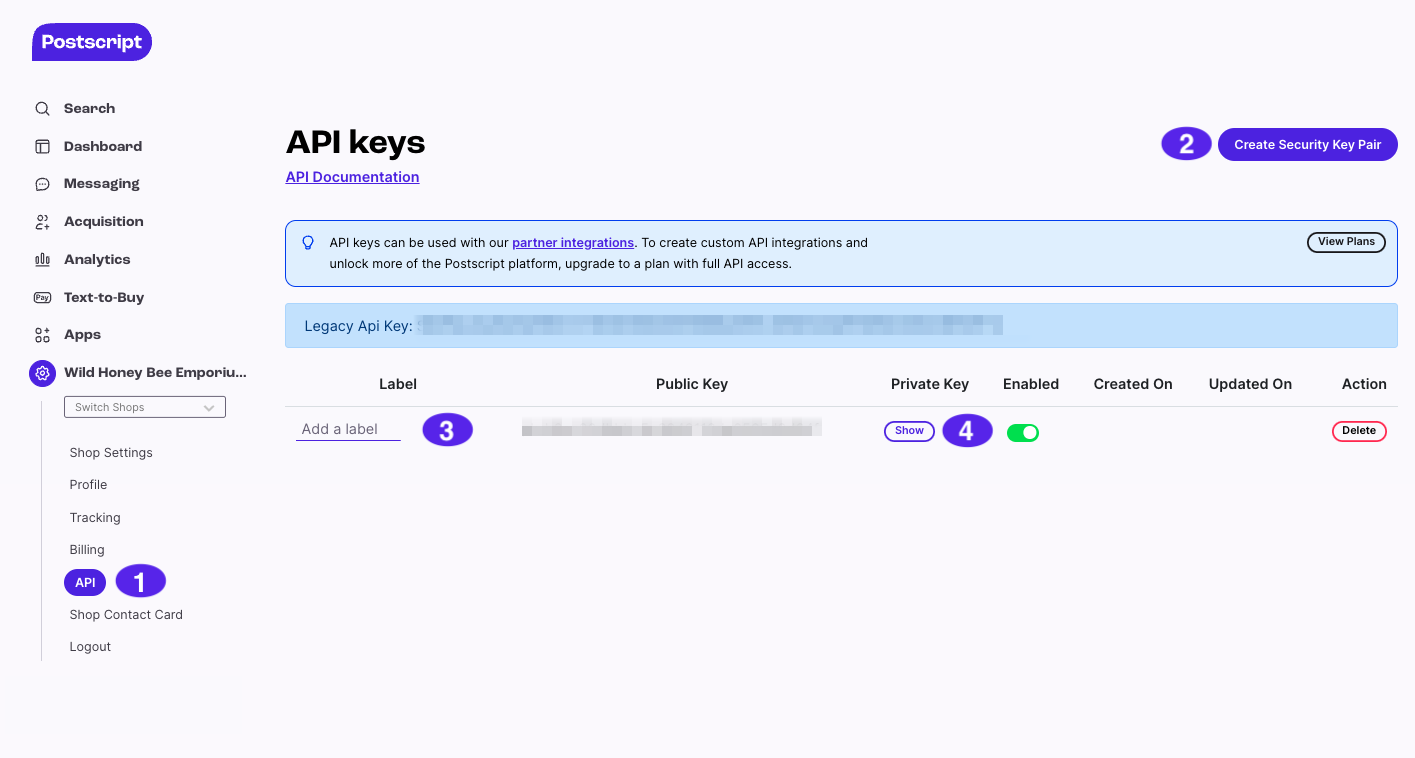Open Search from the sidebar
This screenshot has height=758, width=1415.
[x=42, y=108]
